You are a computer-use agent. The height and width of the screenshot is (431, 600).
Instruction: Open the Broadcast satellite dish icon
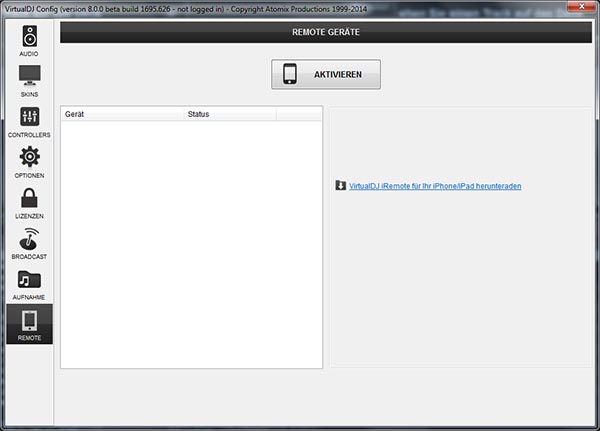click(x=29, y=239)
